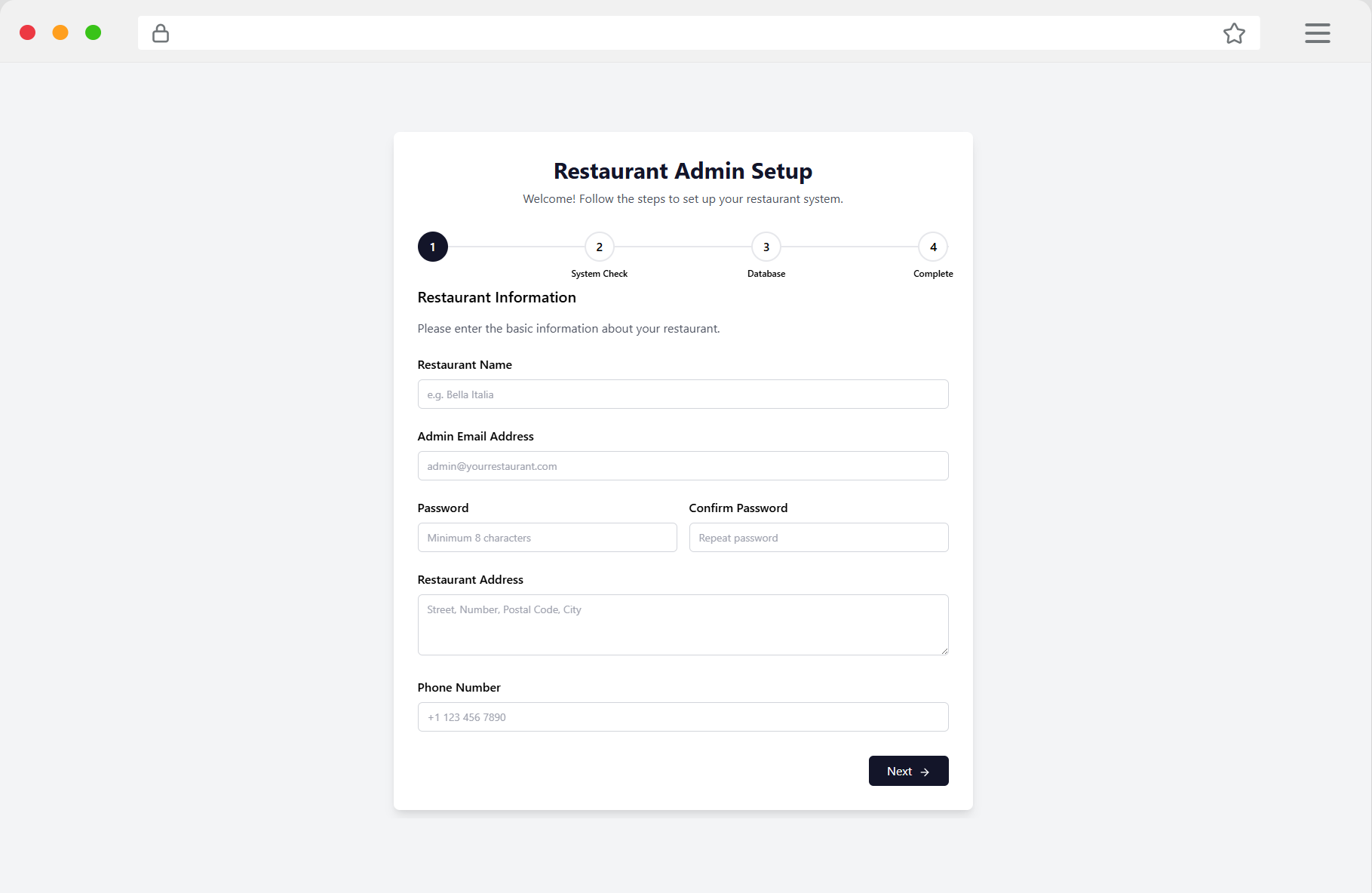Image resolution: width=1372 pixels, height=893 pixels.
Task: Jump to step 4 Complete
Action: 933,247
